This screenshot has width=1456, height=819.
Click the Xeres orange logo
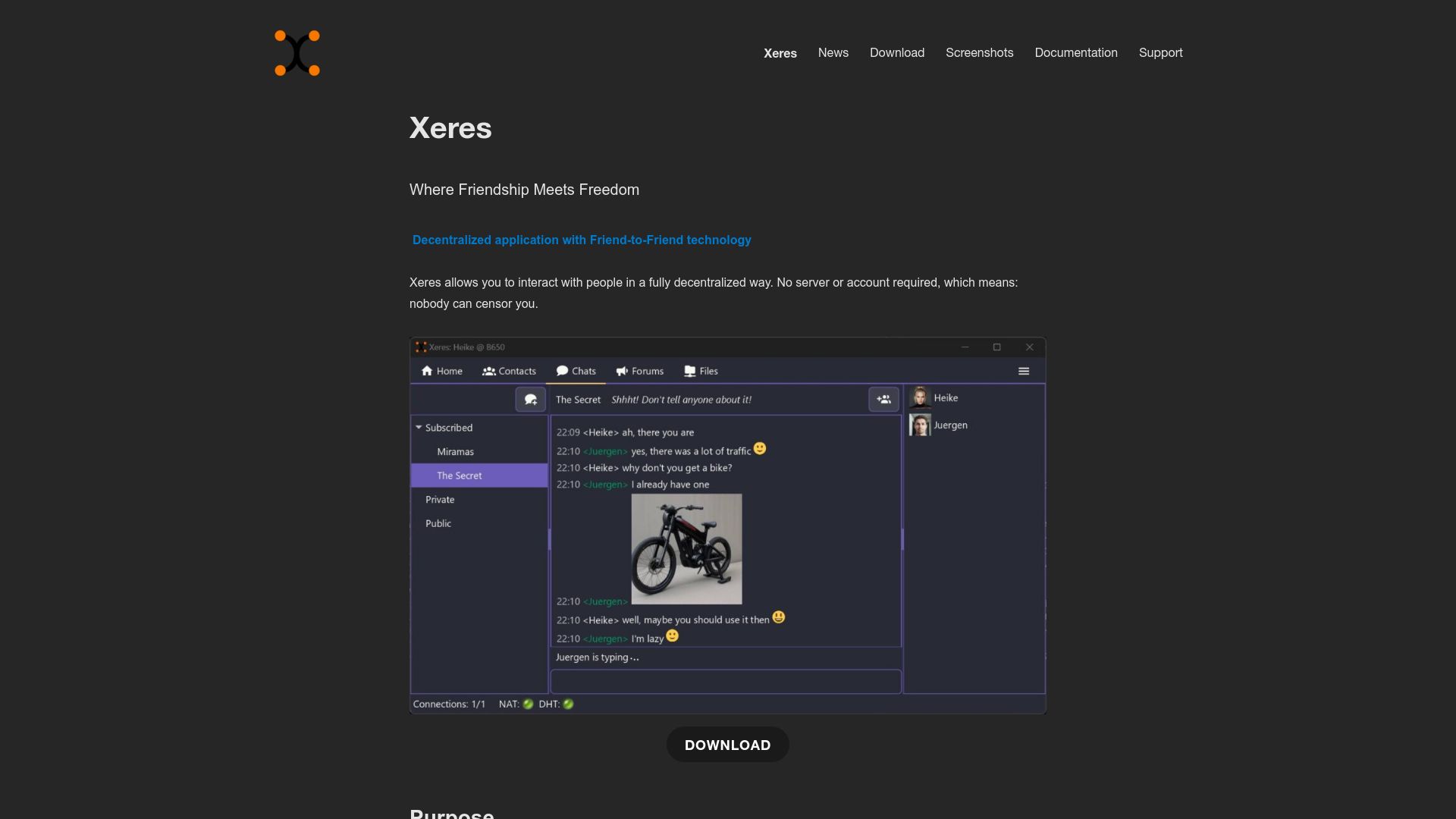pos(297,53)
